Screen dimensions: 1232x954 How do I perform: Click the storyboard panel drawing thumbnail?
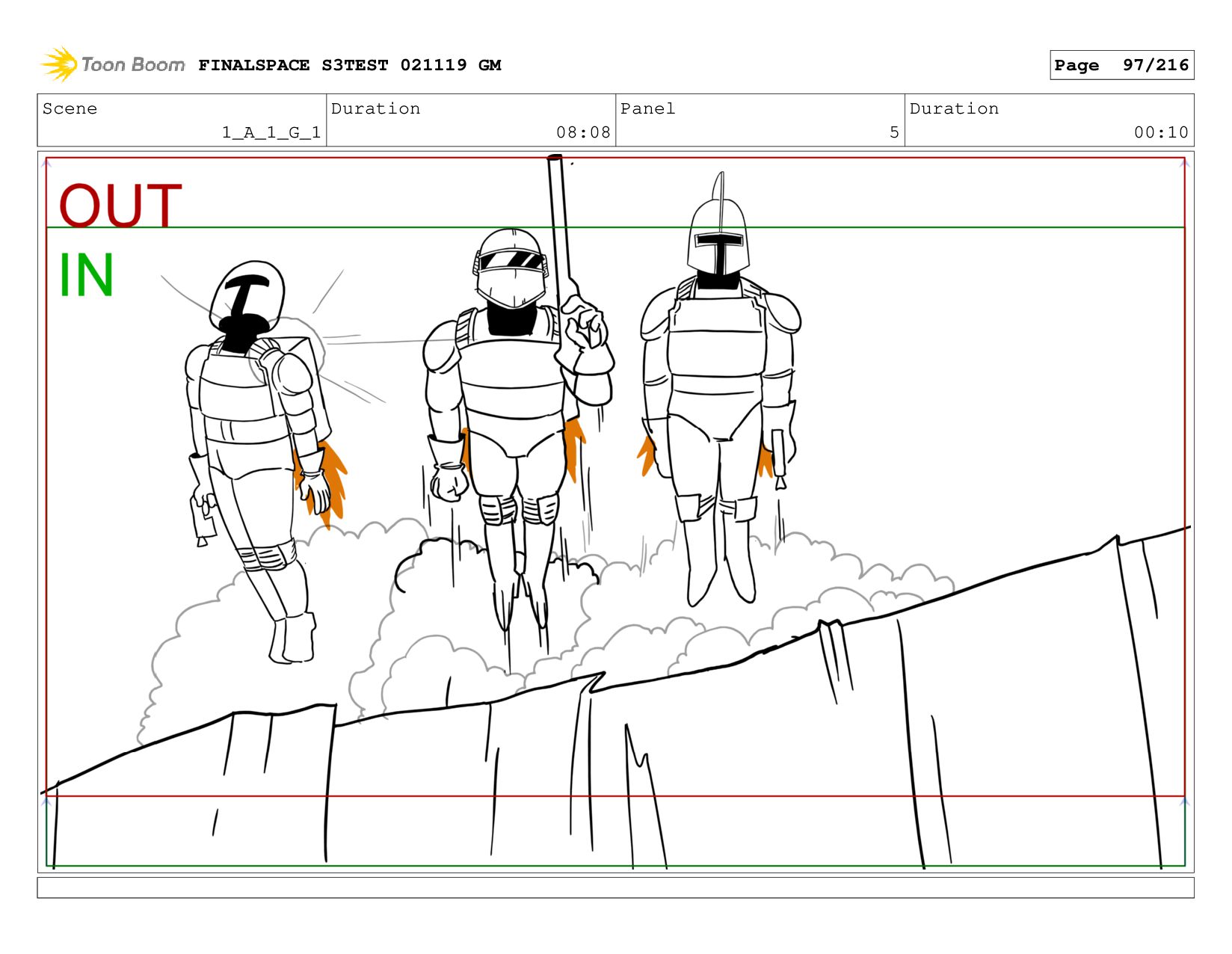pos(615,512)
